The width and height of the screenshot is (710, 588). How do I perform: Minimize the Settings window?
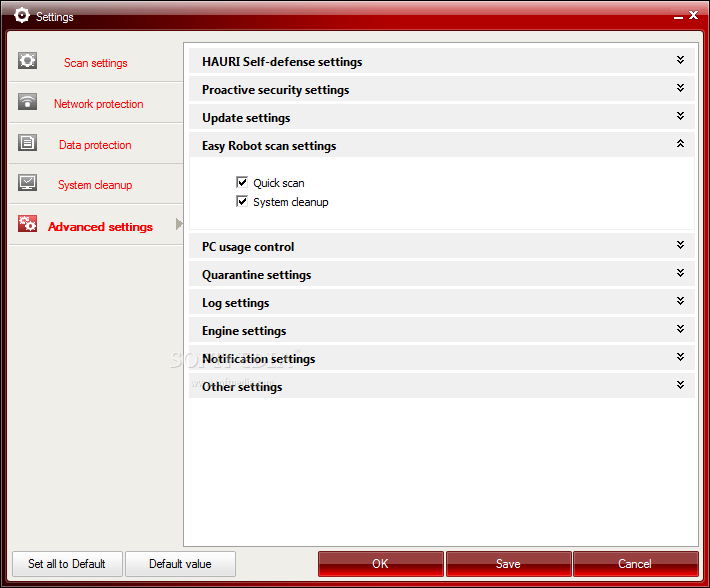(678, 16)
